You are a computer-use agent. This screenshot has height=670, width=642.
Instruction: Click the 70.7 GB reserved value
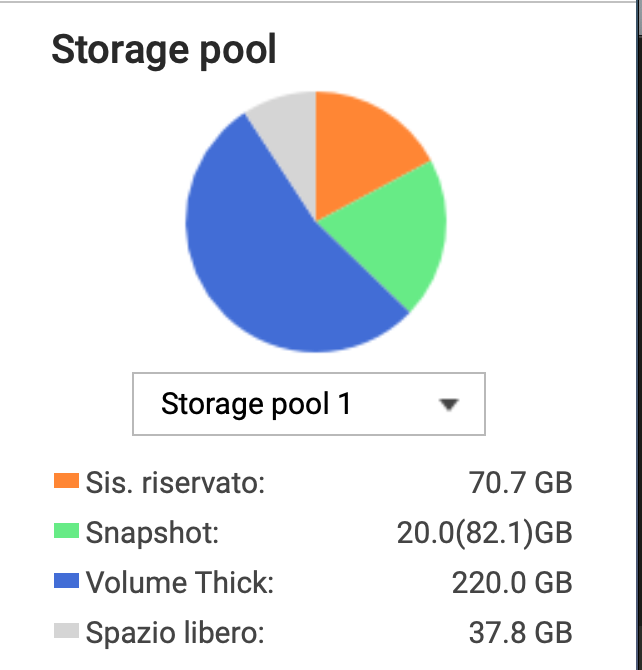(520, 483)
